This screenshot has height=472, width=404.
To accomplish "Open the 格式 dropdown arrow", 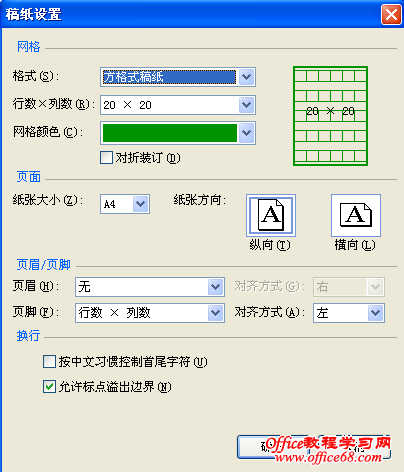I will coord(246,77).
